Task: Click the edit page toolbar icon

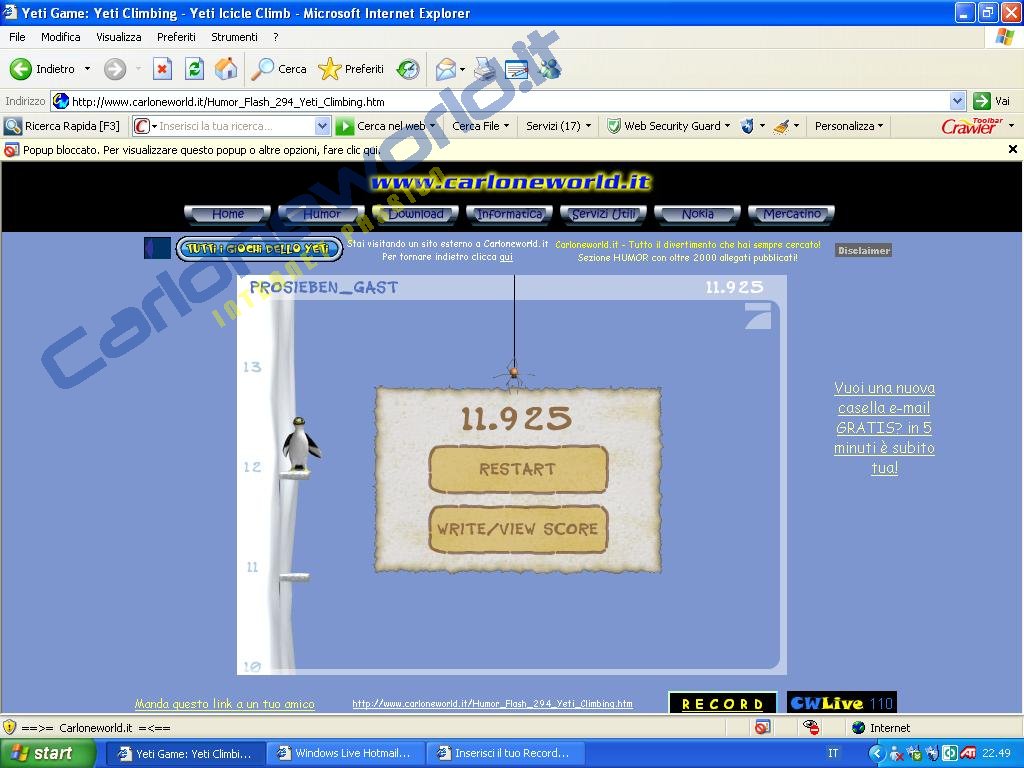Action: pos(517,69)
